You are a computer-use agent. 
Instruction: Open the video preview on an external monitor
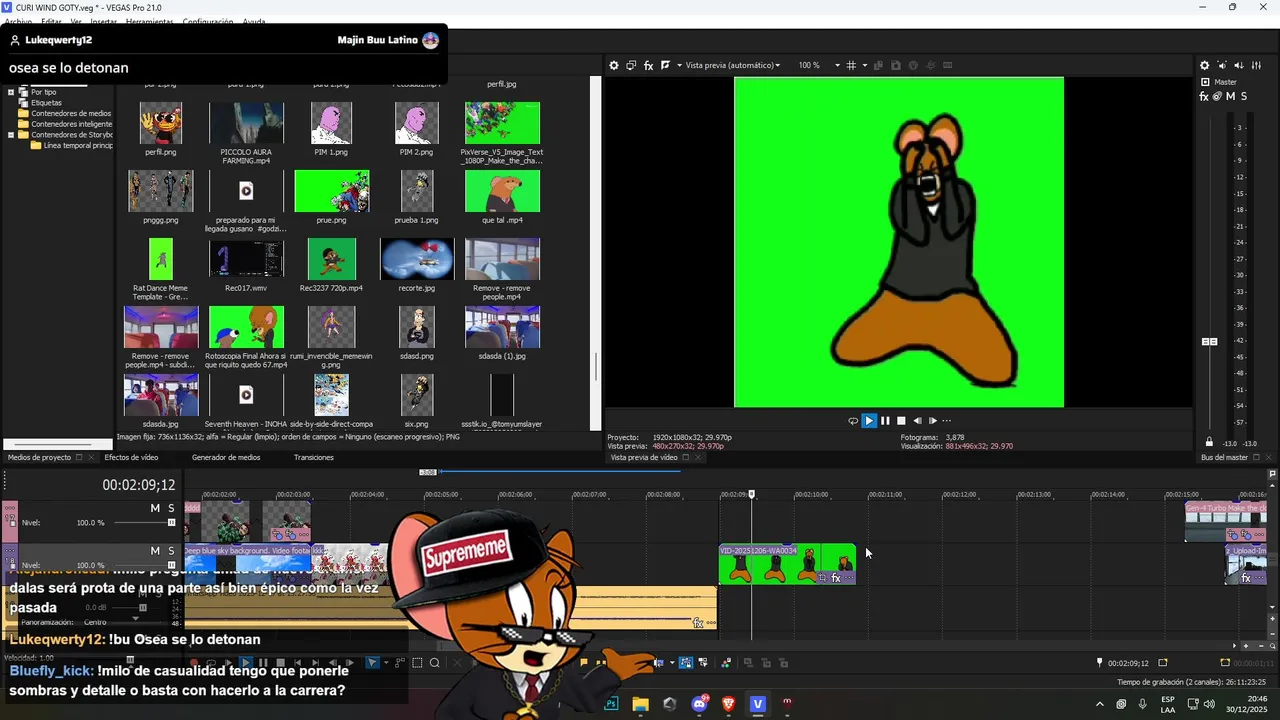pyautogui.click(x=631, y=65)
